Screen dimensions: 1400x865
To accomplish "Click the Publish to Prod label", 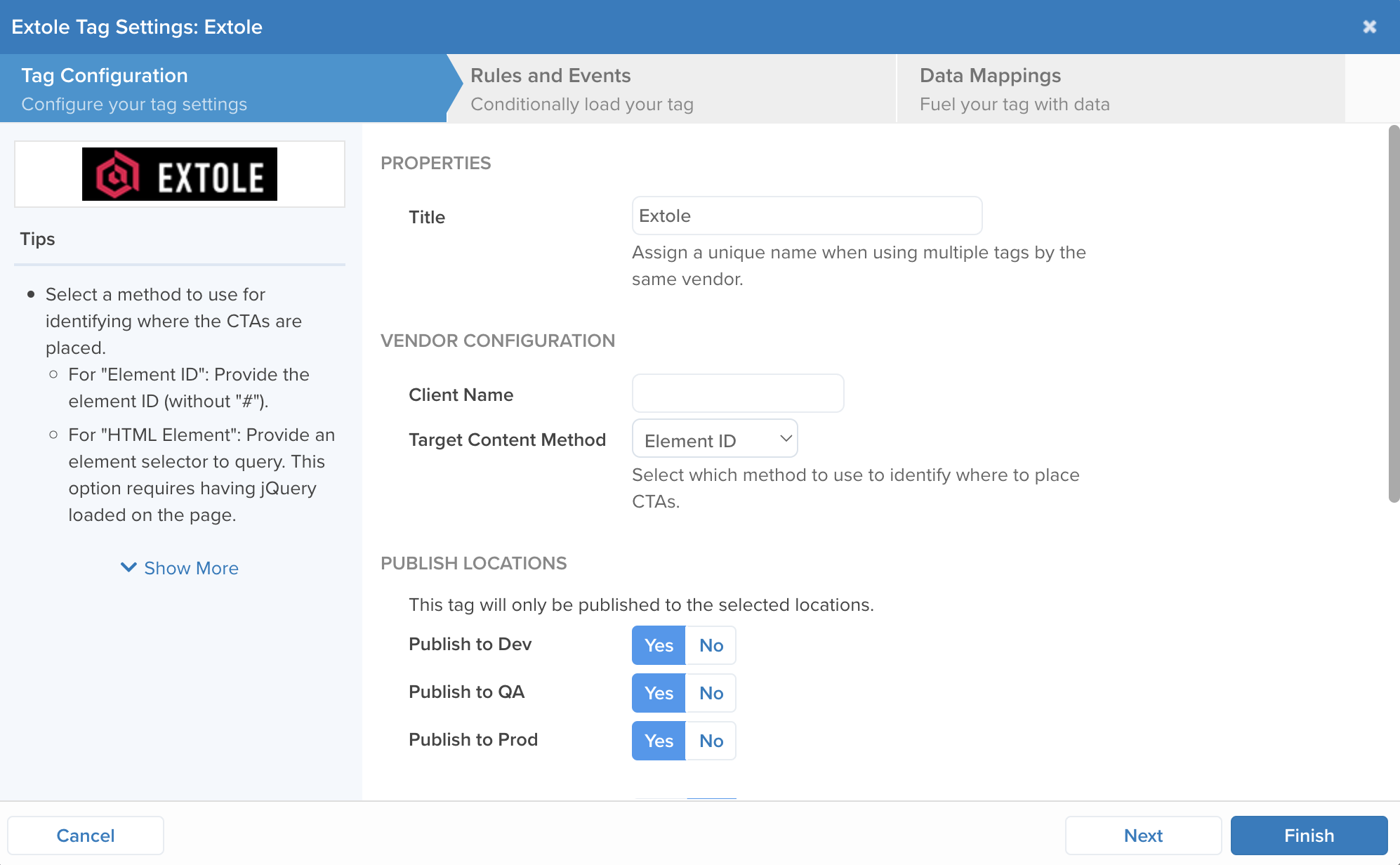I will pyautogui.click(x=473, y=739).
